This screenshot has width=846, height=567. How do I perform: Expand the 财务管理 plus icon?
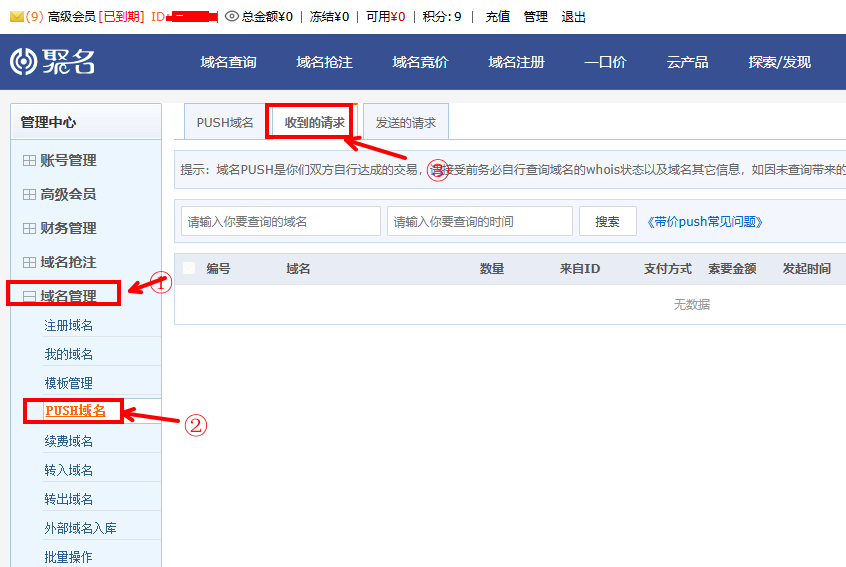29,228
